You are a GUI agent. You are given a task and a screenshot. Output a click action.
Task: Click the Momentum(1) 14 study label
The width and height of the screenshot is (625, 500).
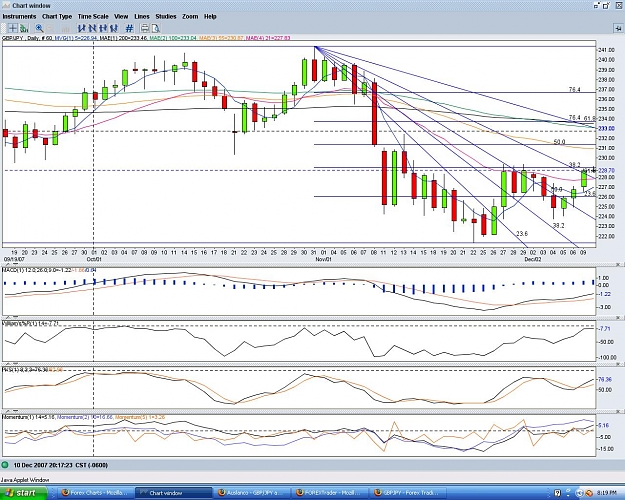click(29, 417)
